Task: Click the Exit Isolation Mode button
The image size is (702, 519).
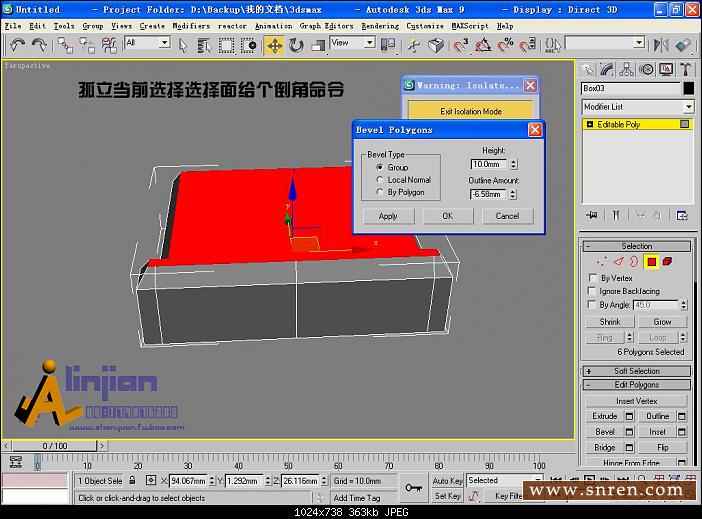Action: [x=471, y=111]
